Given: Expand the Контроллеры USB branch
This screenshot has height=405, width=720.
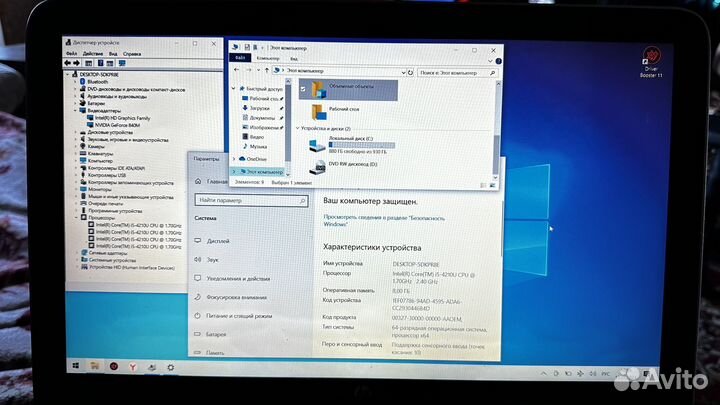Looking at the screenshot, I should 76,175.
